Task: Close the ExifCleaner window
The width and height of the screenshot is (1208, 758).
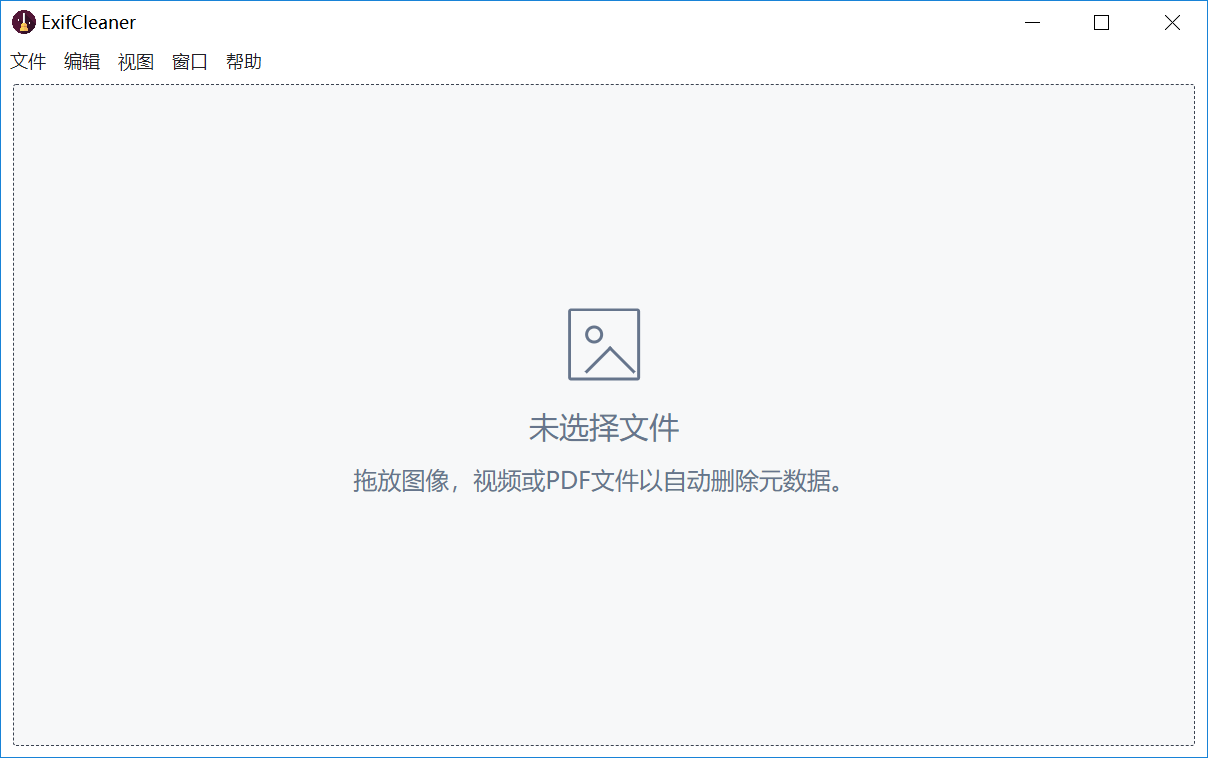Action: pos(1172,22)
